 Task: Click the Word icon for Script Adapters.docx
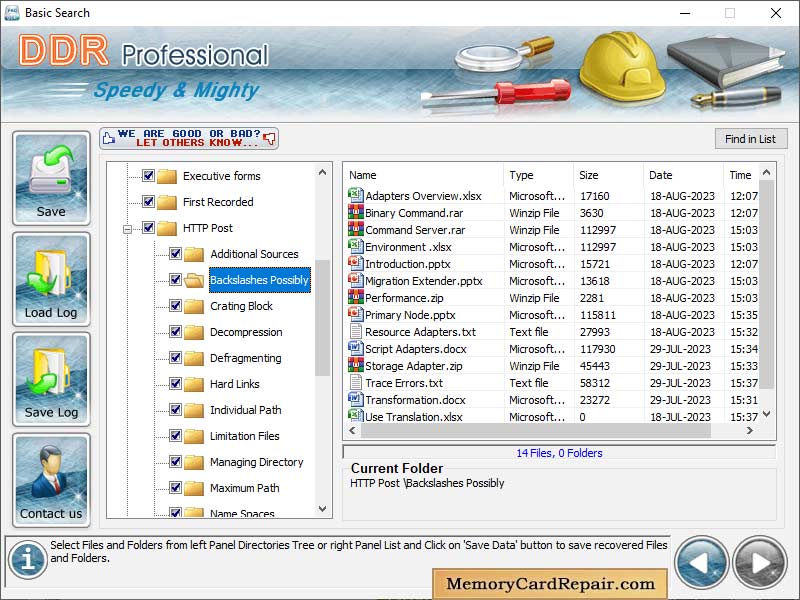click(355, 348)
